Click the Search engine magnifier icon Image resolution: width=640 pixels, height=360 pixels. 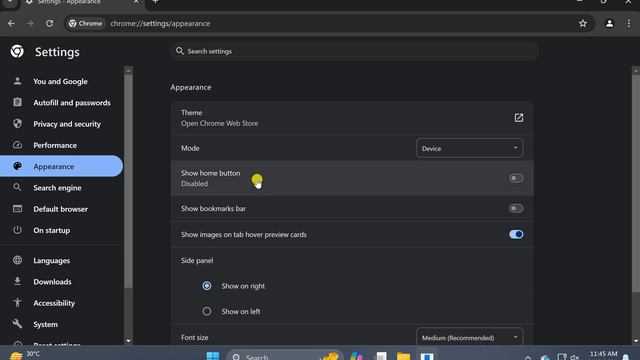[x=17, y=187]
